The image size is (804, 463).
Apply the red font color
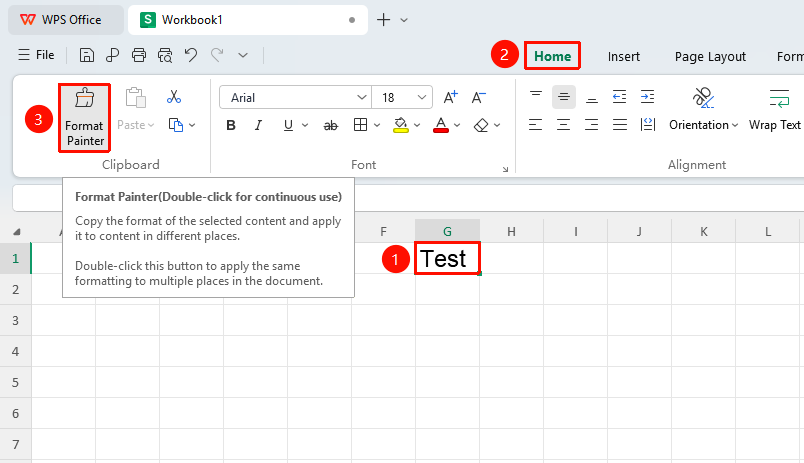pyautogui.click(x=441, y=125)
